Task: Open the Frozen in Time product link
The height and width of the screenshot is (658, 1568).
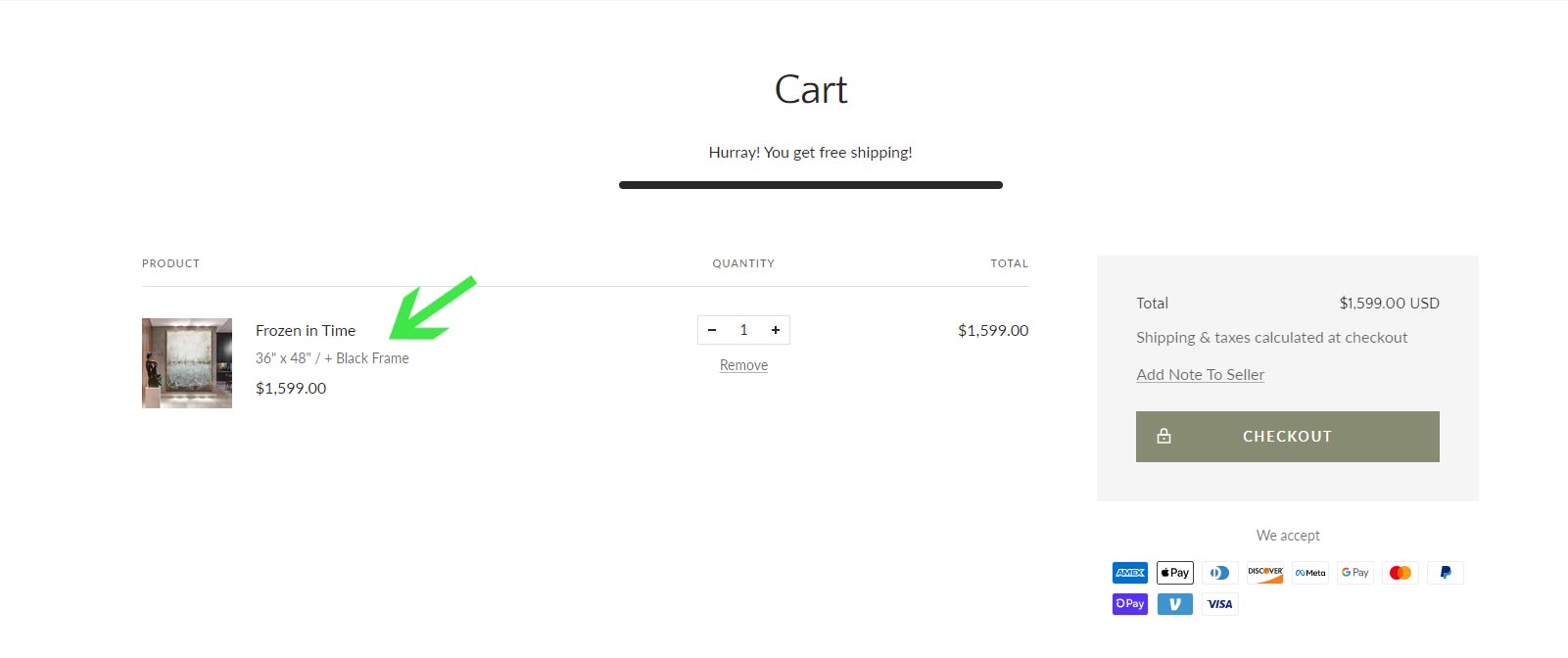Action: tap(306, 331)
